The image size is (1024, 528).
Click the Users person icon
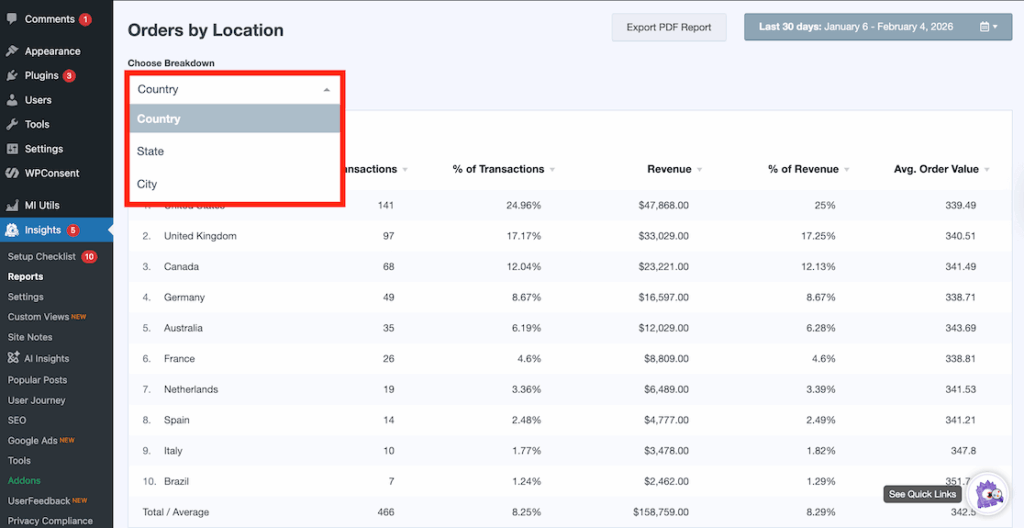(12, 100)
